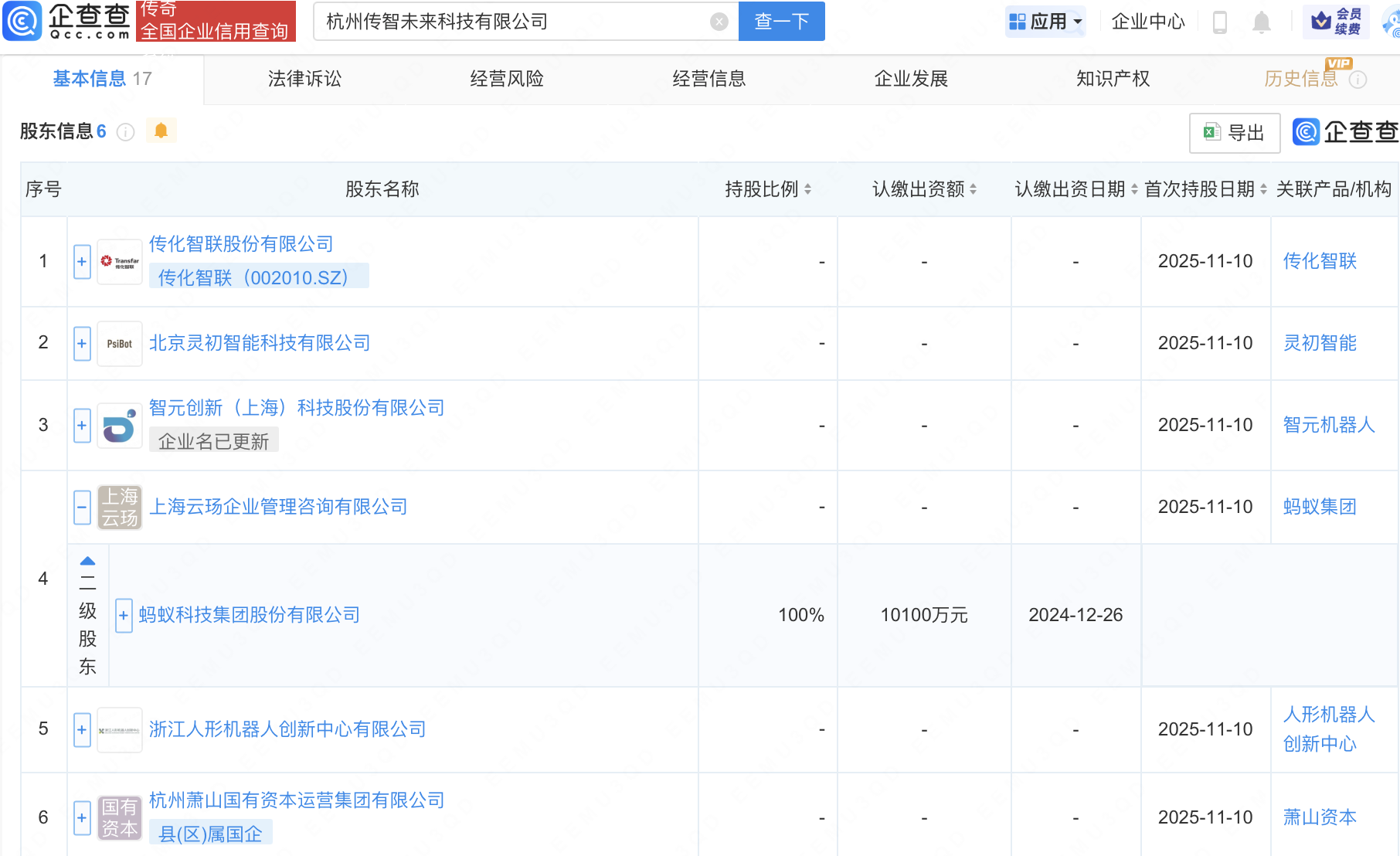Expand the 传化智联股份有限公司 shareholder row
This screenshot has height=856, width=1400.
tap(82, 262)
